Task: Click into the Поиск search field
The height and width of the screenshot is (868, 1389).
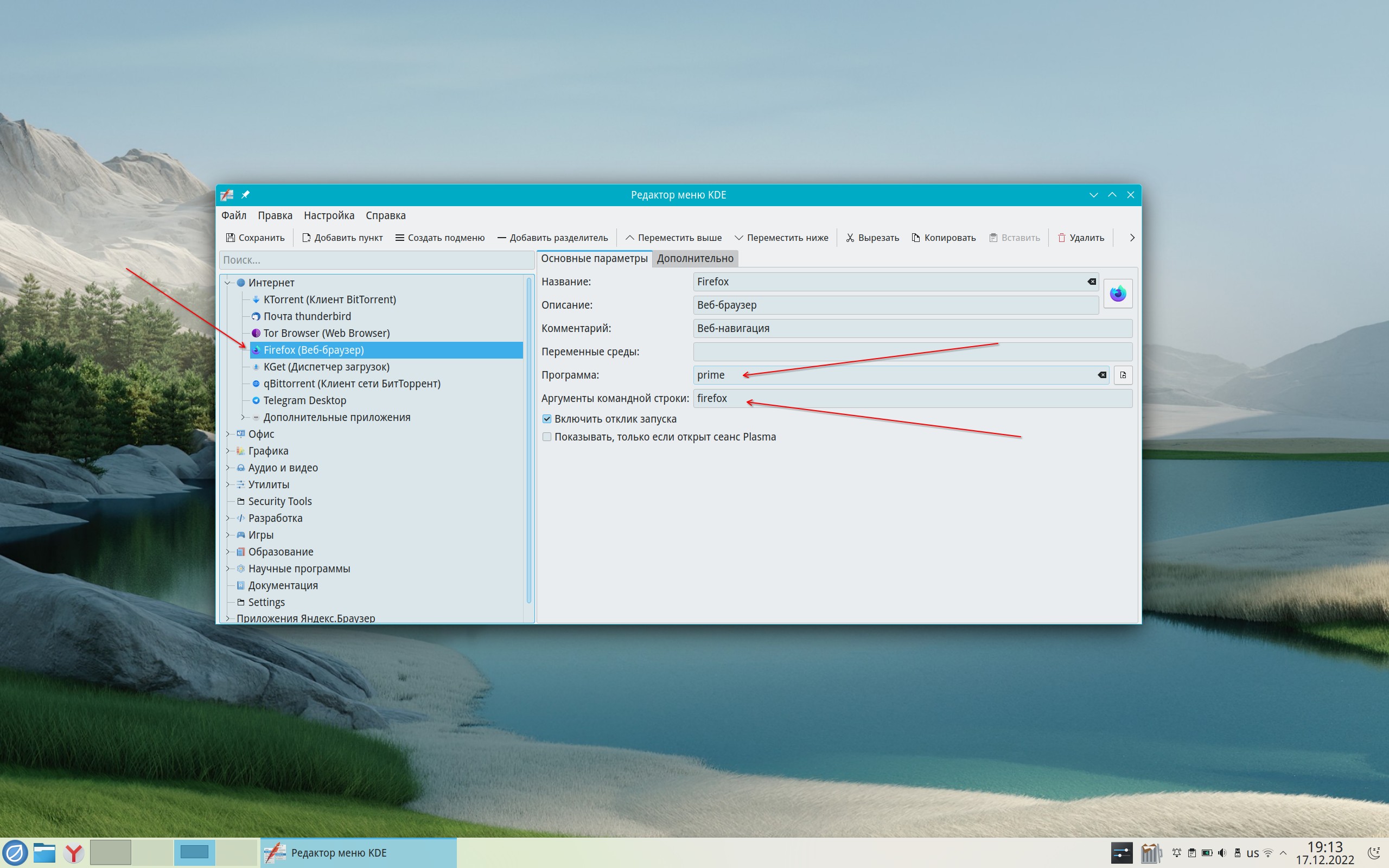Action: coord(376,260)
